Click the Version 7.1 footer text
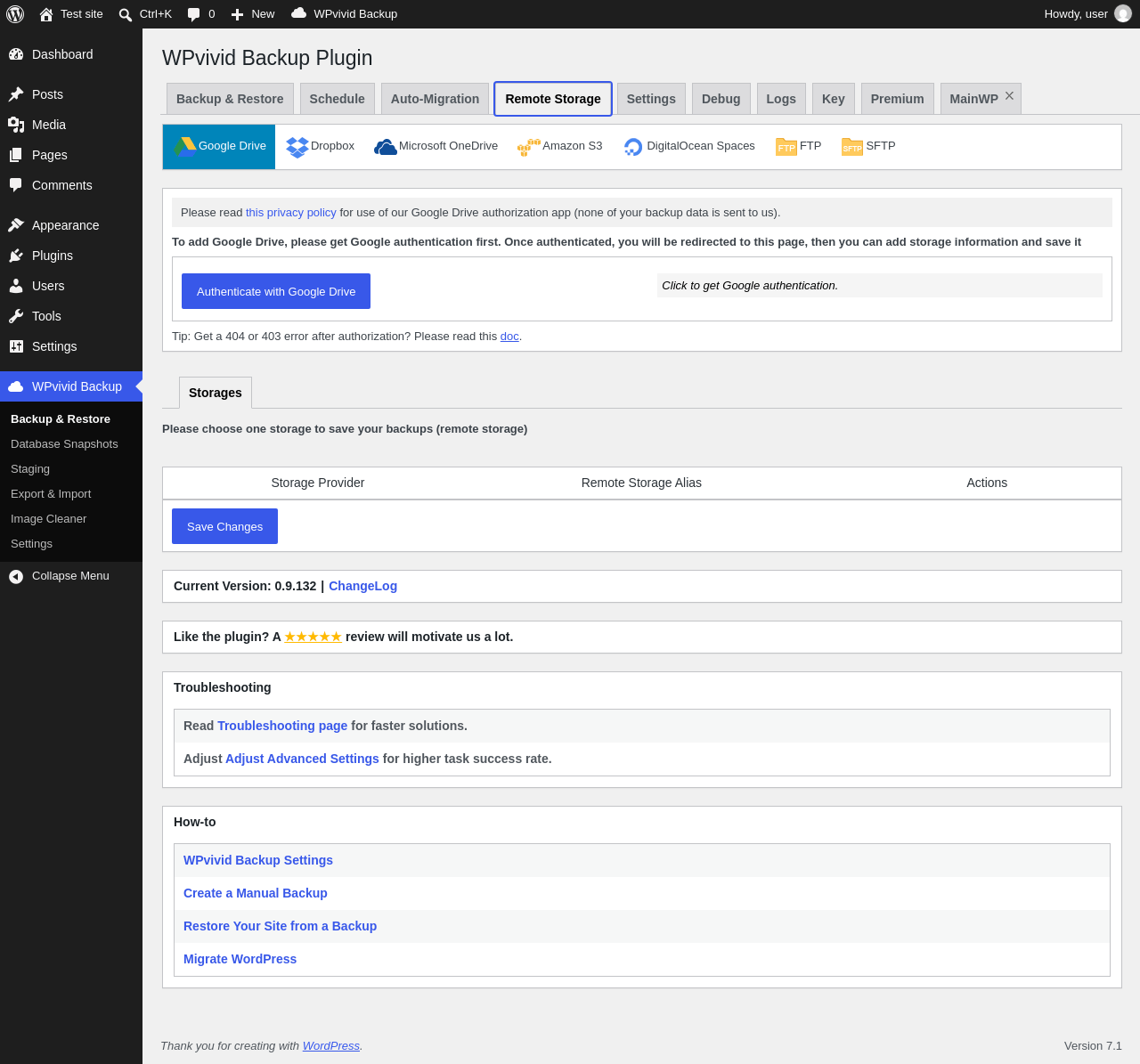The width and height of the screenshot is (1140, 1064). point(1093,1046)
